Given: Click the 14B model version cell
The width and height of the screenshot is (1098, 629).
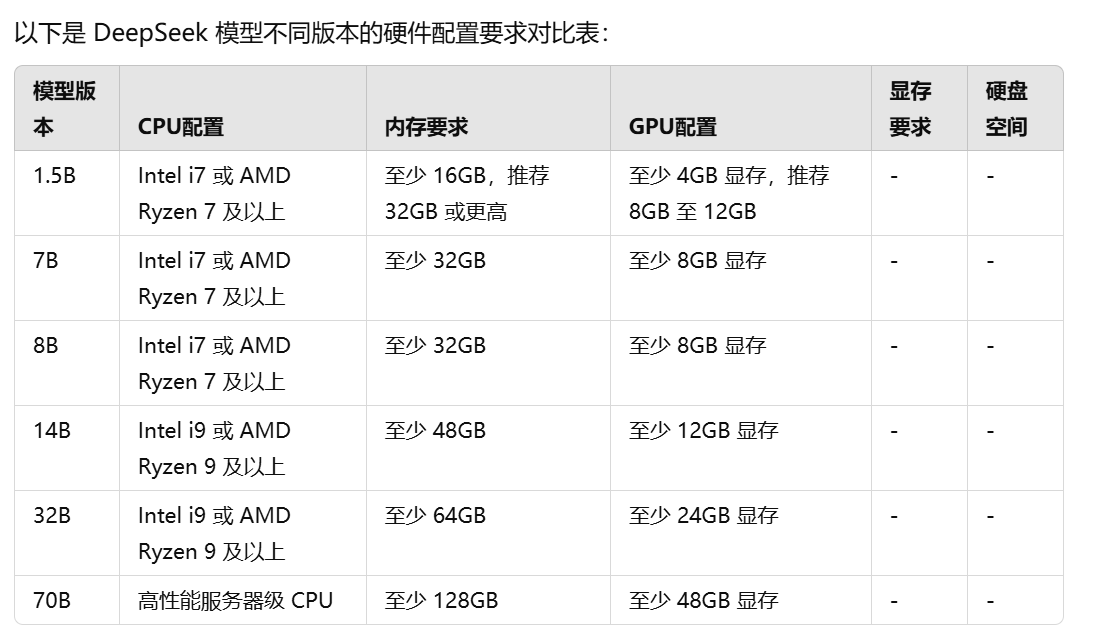Looking at the screenshot, I should point(67,448).
